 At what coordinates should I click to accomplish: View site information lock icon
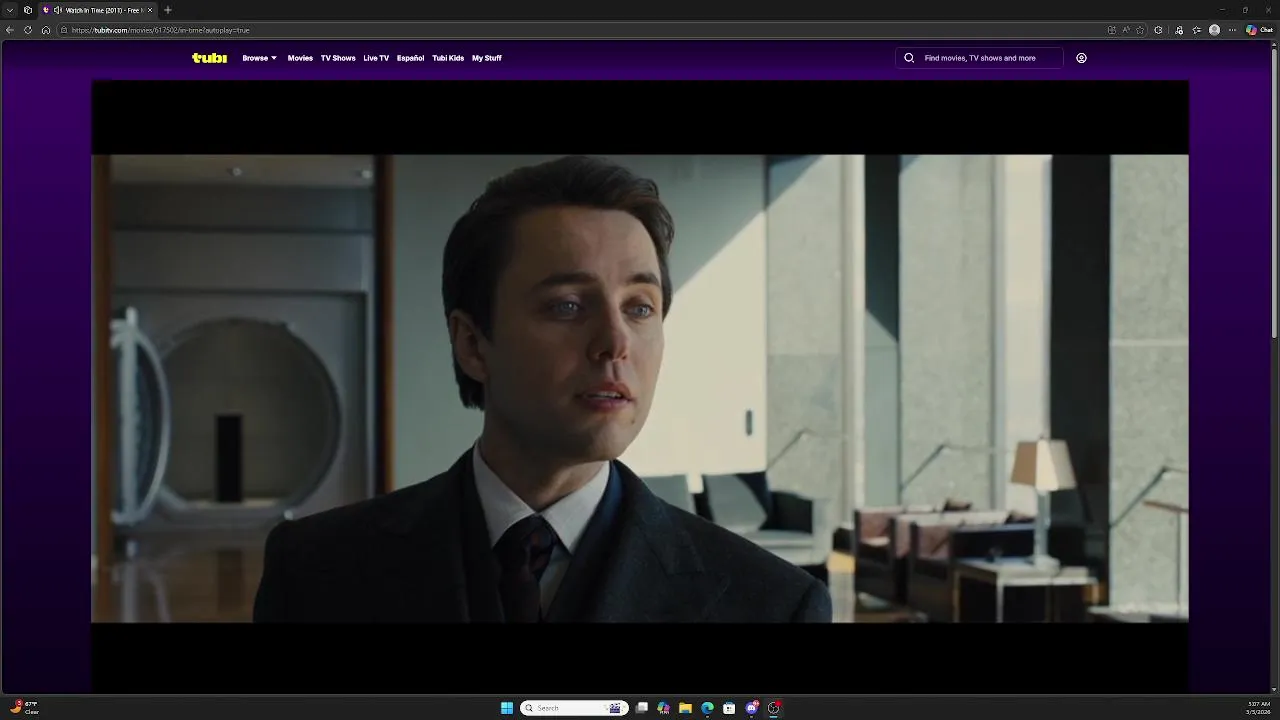click(x=64, y=30)
